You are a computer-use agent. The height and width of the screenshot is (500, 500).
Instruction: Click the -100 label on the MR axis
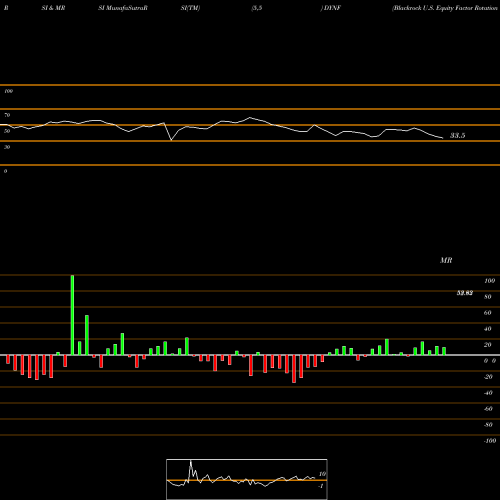[x=490, y=441]
